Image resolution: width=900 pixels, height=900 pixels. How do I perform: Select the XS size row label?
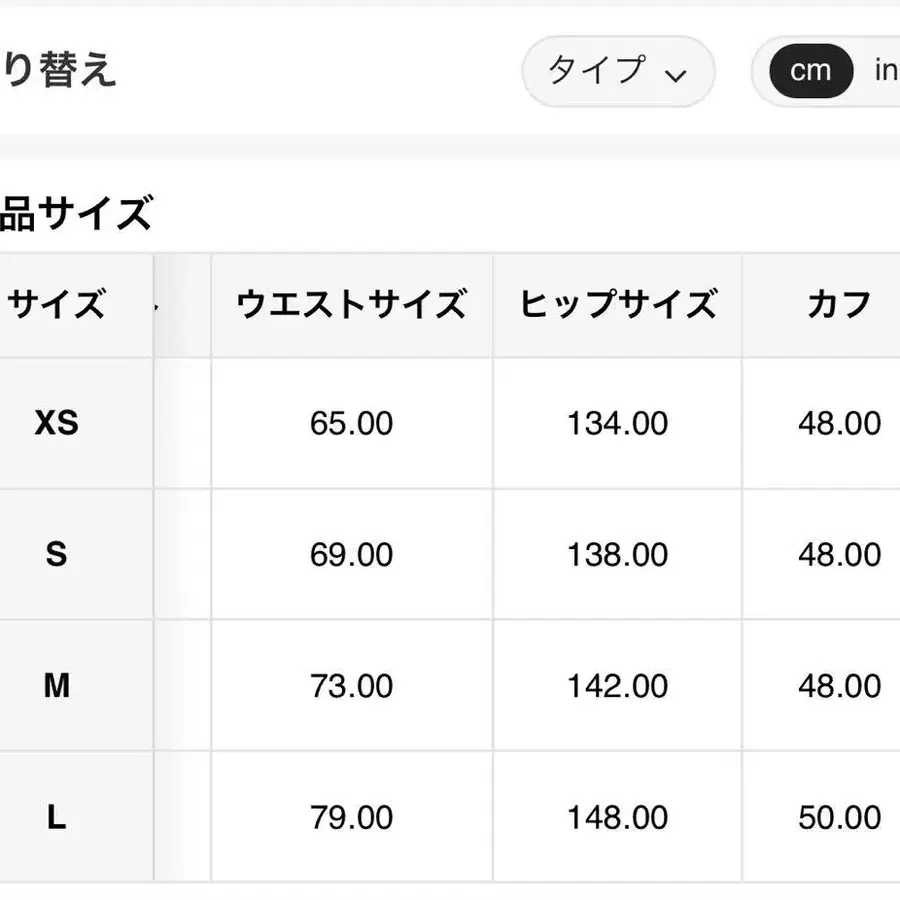click(x=57, y=423)
